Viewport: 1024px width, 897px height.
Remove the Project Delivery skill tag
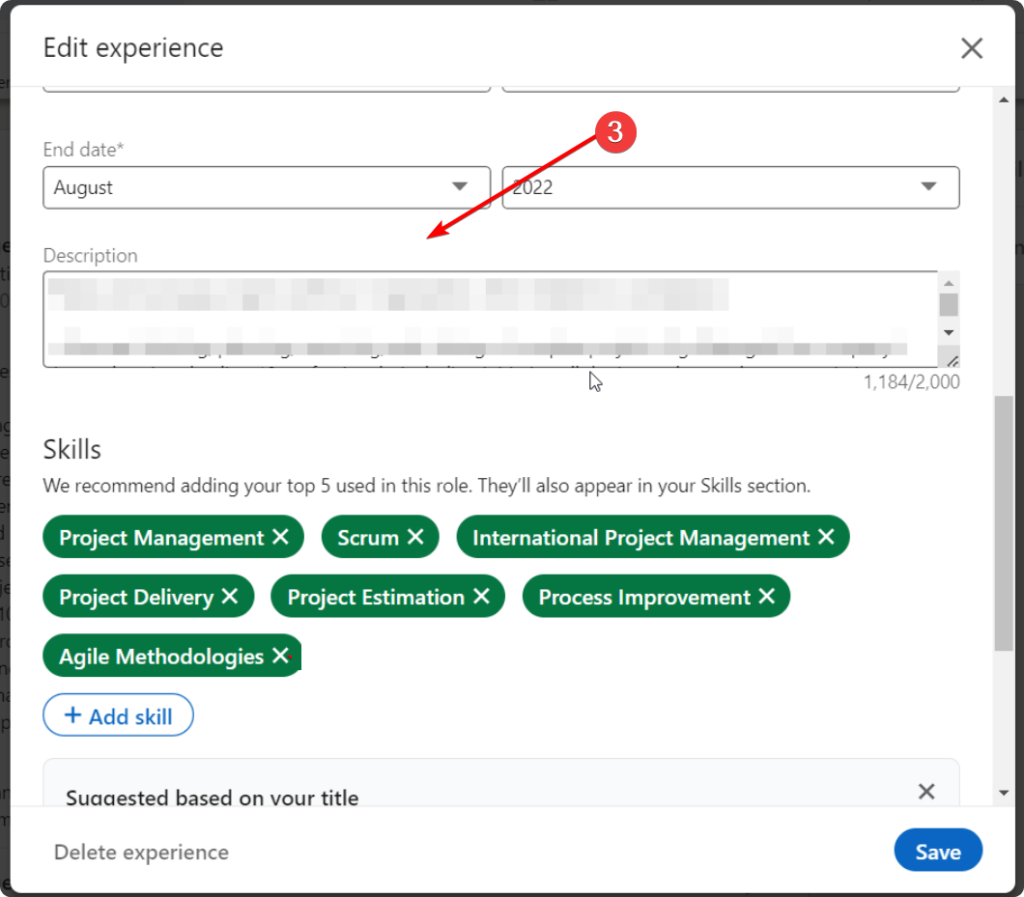tap(230, 597)
